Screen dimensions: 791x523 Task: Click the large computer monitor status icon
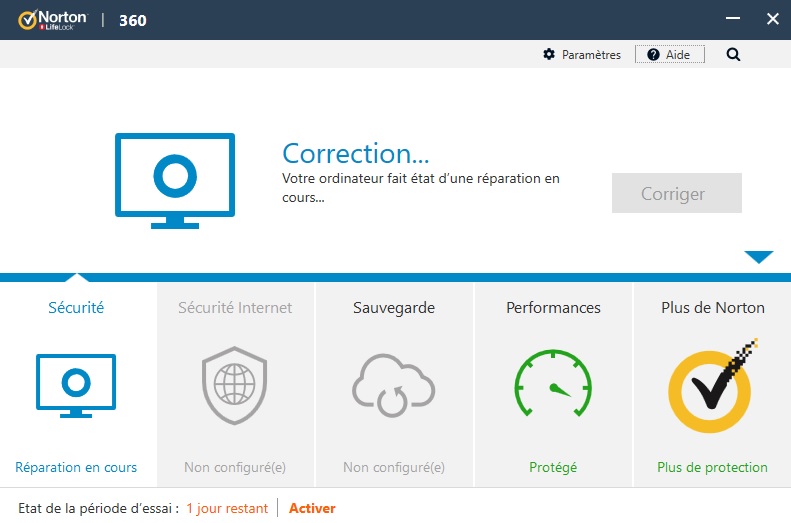tap(175, 181)
